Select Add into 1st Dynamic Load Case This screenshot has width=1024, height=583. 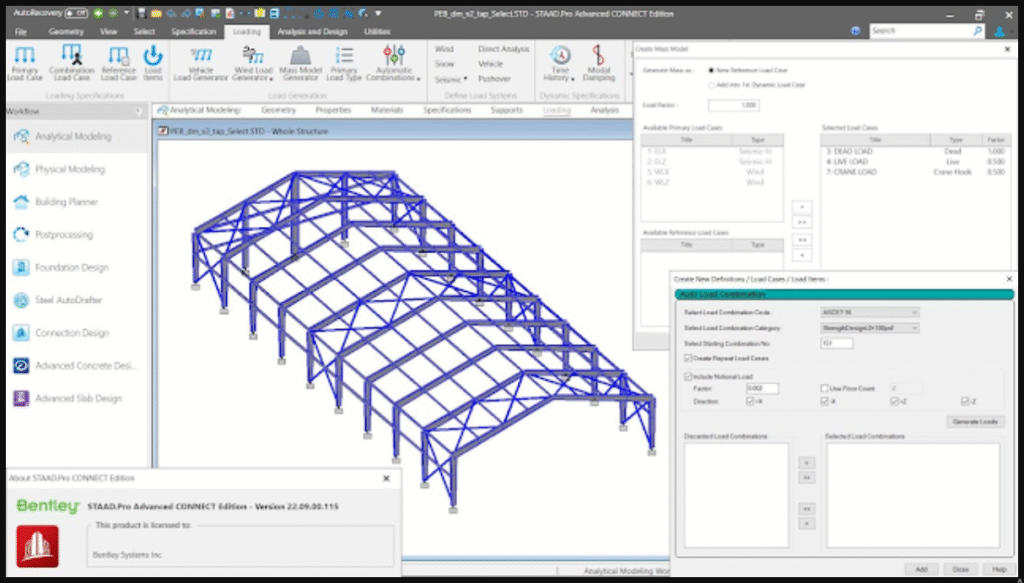(x=711, y=85)
